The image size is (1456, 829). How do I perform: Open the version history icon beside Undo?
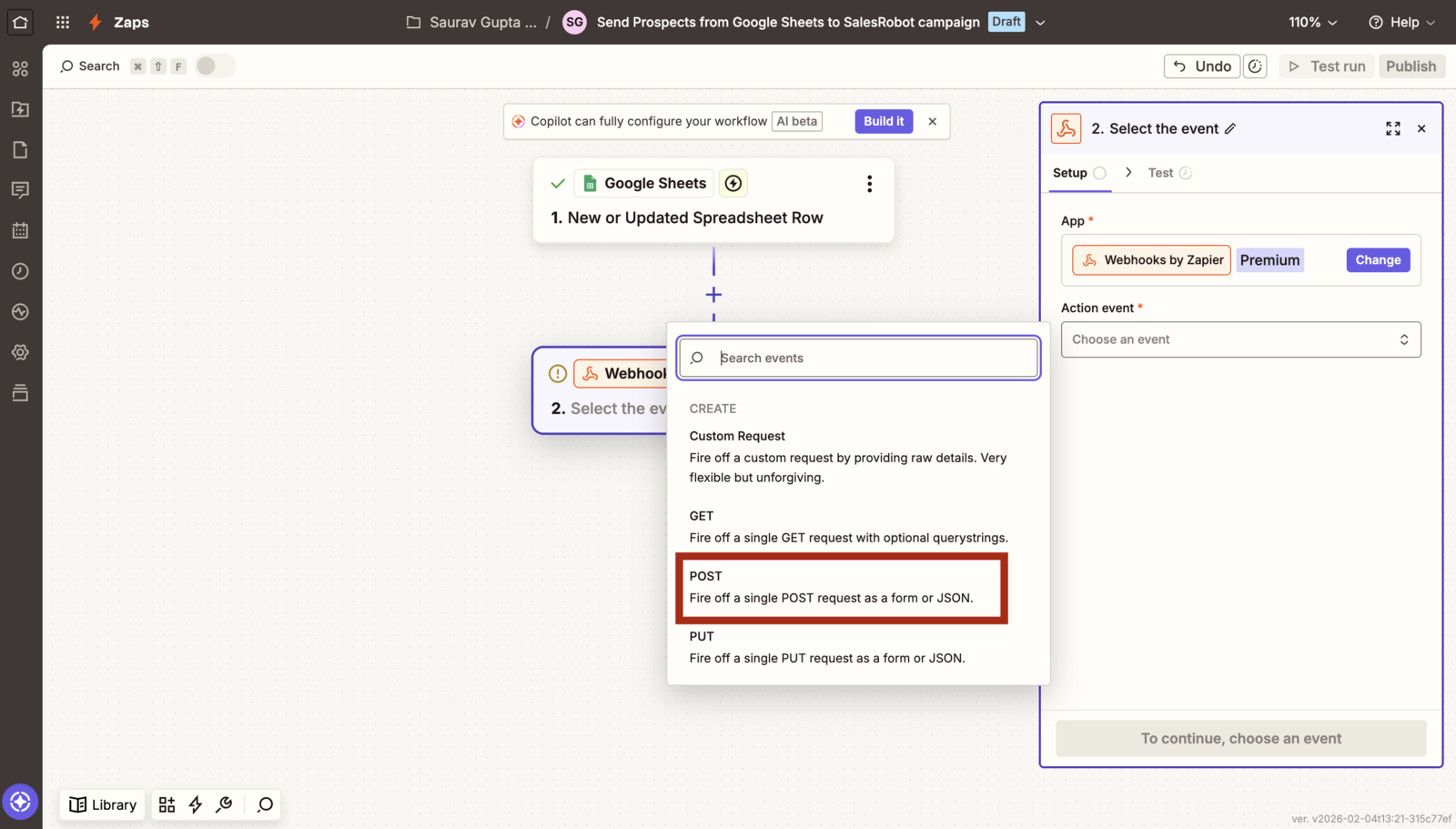pos(1255,66)
